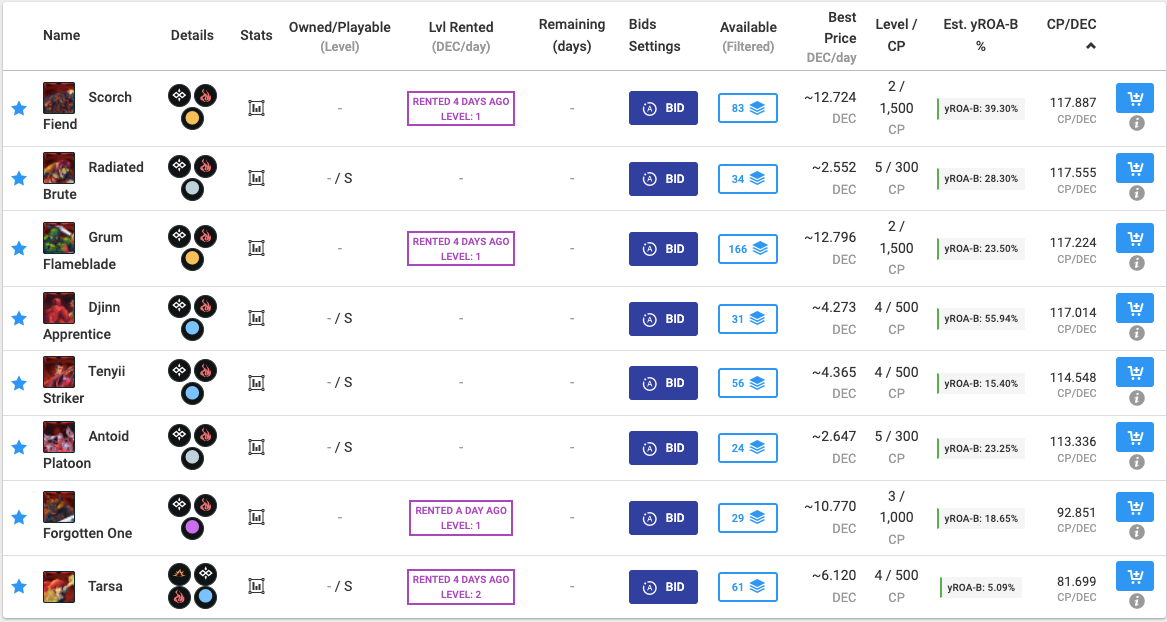Click the fire element icon for Antoid Platoon

205,436
